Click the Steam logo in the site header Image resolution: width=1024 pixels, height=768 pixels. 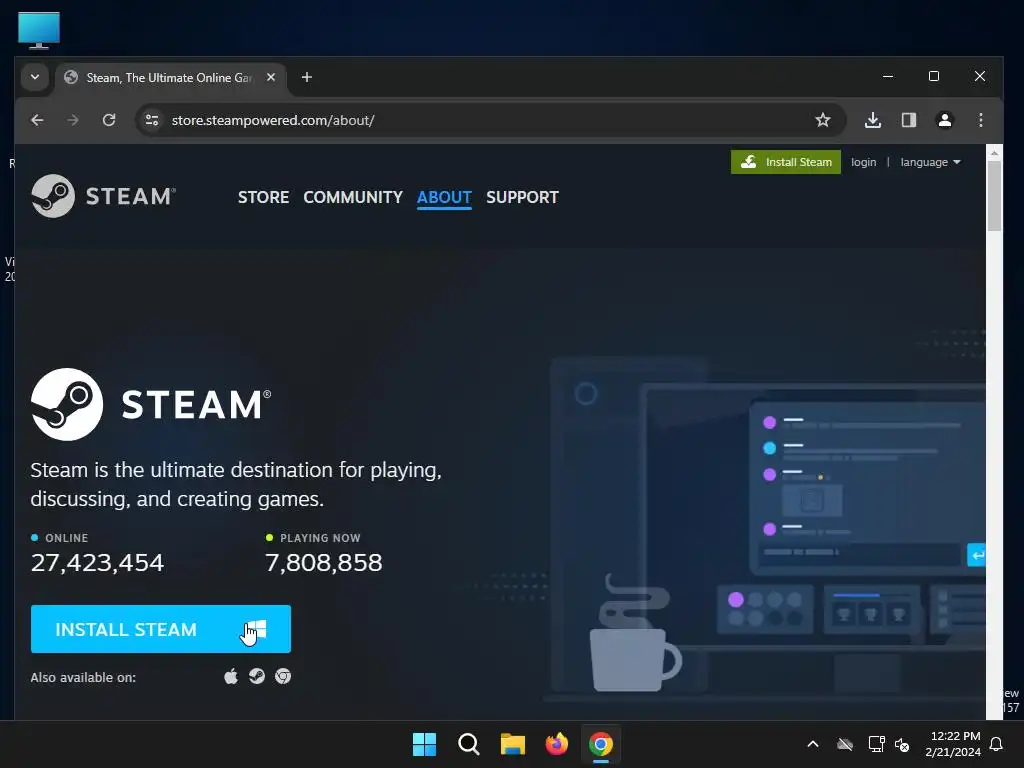(103, 196)
